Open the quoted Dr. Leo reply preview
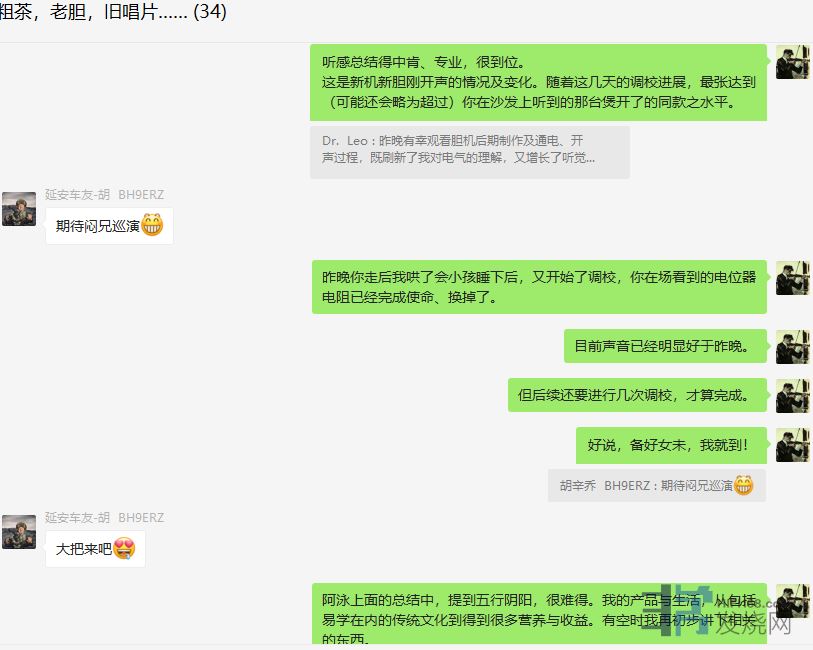This screenshot has width=813, height=650. coord(470,152)
